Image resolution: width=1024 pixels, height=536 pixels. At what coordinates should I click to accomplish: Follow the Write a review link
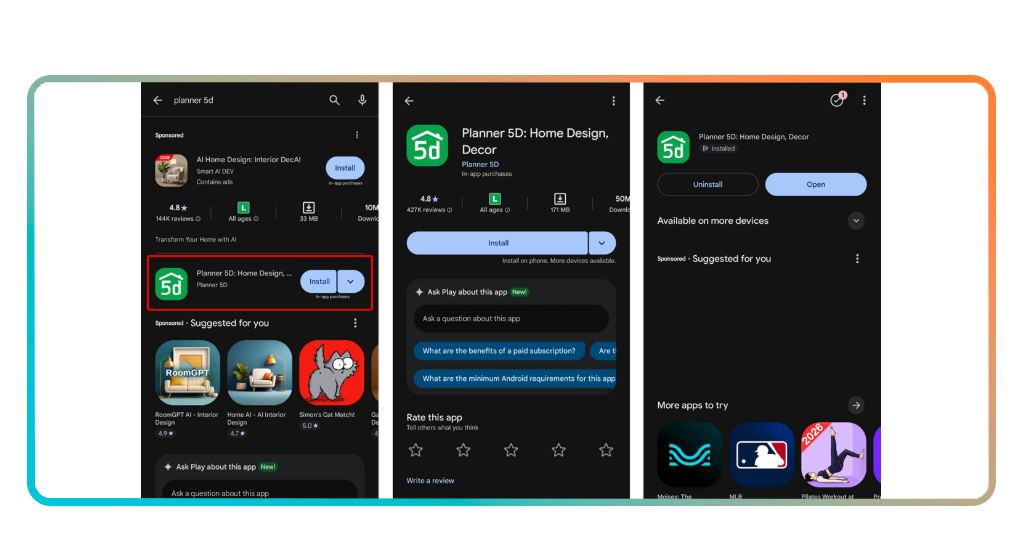[430, 481]
